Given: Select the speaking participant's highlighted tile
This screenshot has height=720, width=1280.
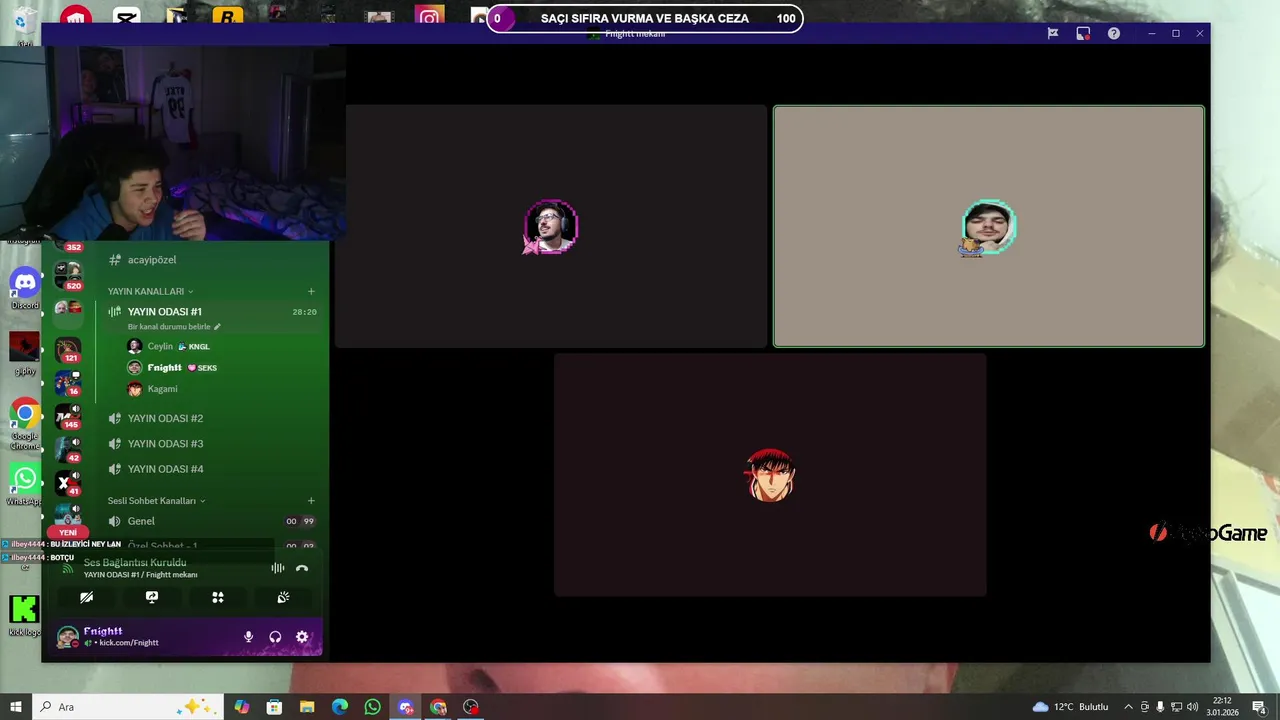Looking at the screenshot, I should (988, 226).
